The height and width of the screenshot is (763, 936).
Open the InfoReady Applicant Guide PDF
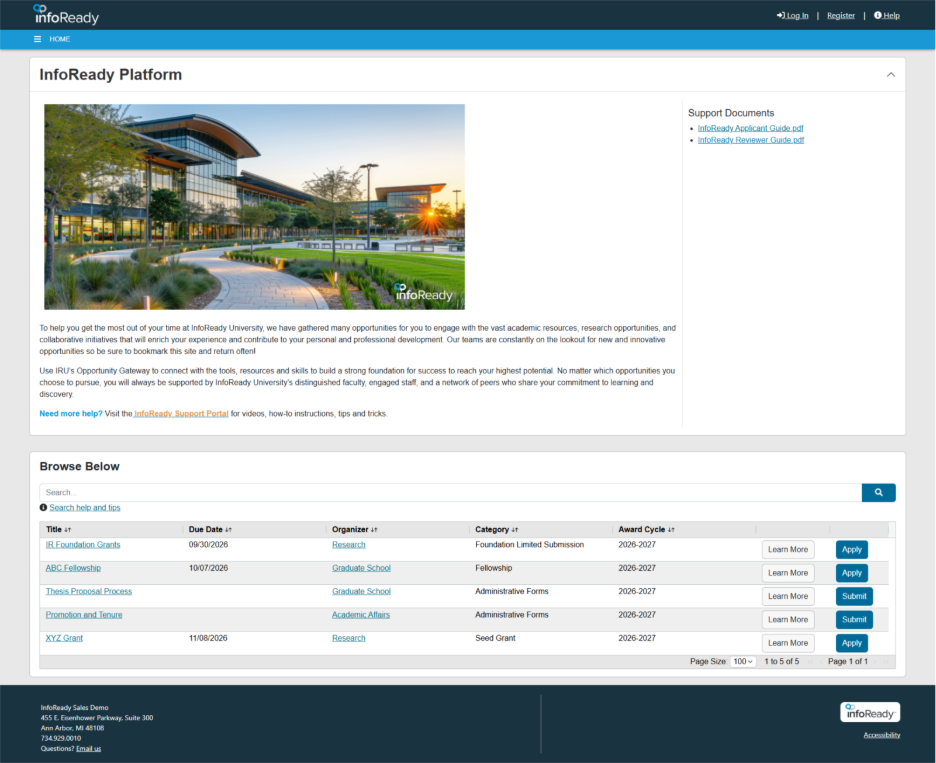(750, 127)
